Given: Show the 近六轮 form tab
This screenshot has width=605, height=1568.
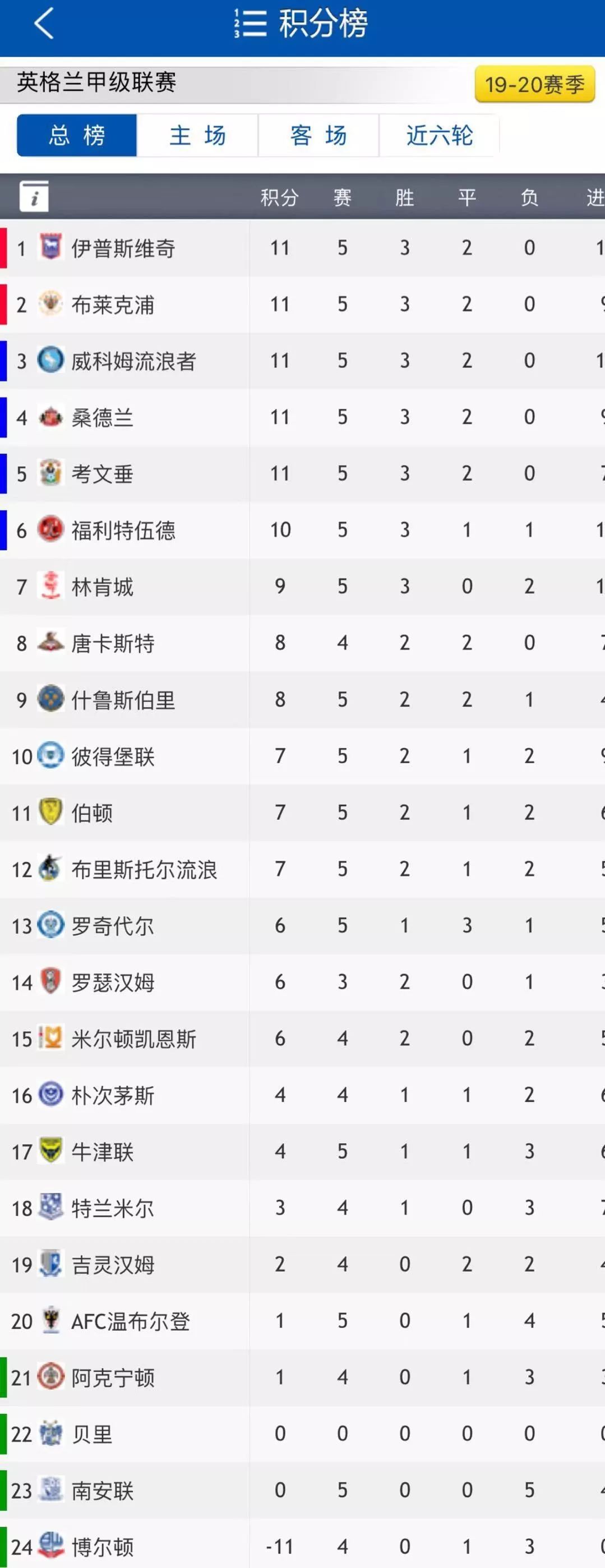Looking at the screenshot, I should (x=440, y=135).
